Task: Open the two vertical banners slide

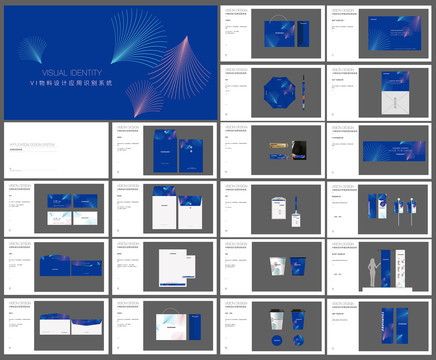Action: click(379, 326)
